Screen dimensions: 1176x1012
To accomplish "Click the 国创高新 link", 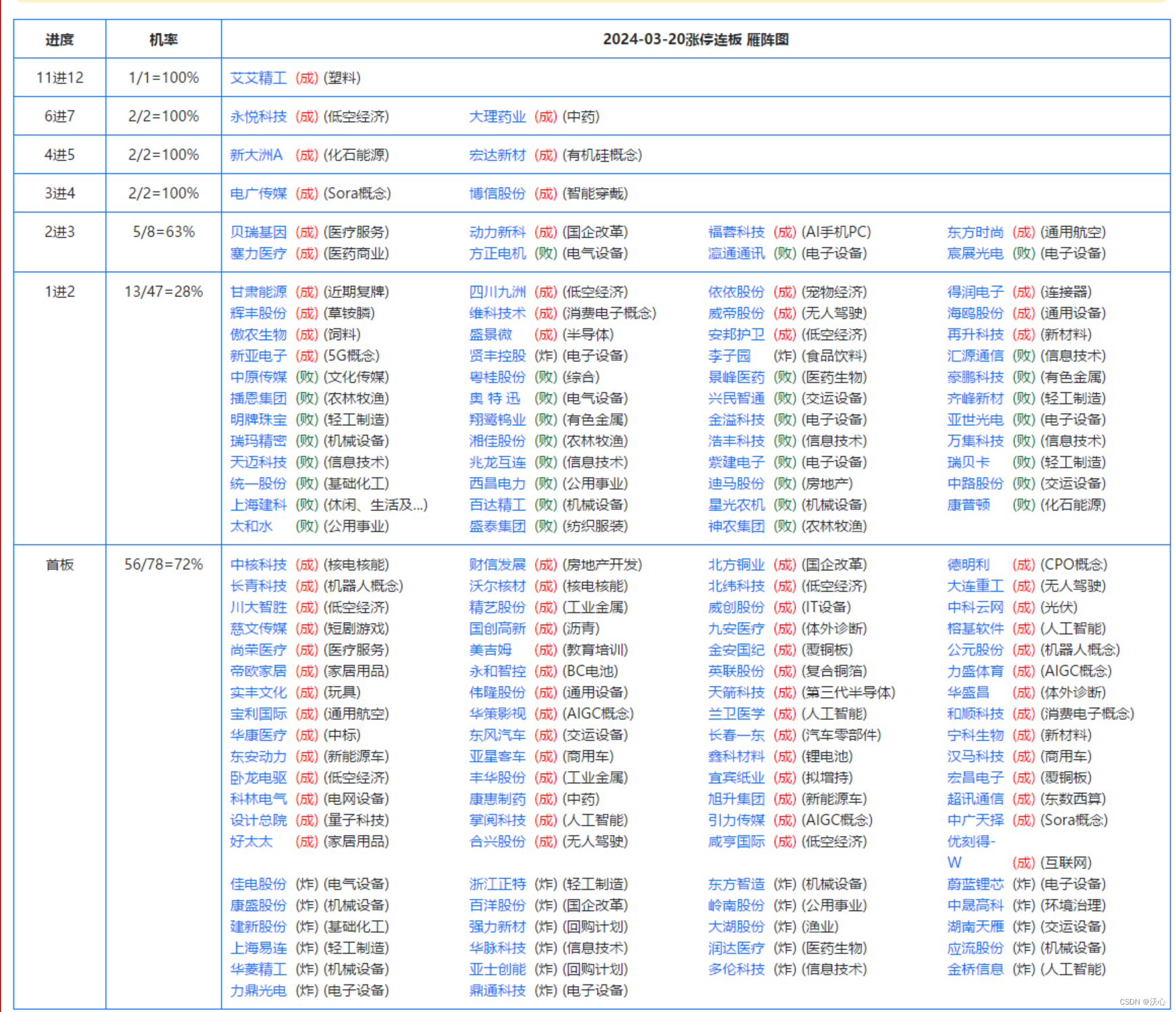I will pos(497,628).
